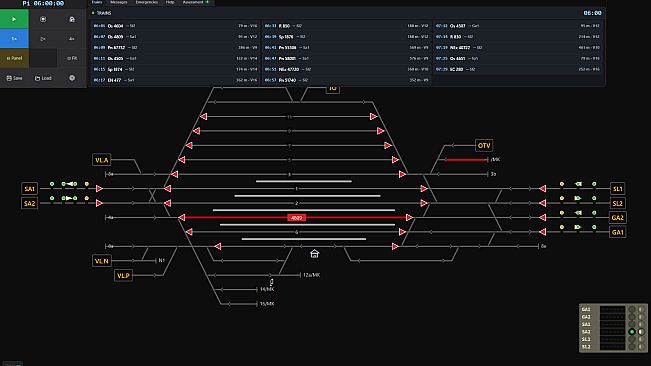651x366 pixels.
Task: Select train Nex 47720 in the list
Action: (346, 69)
